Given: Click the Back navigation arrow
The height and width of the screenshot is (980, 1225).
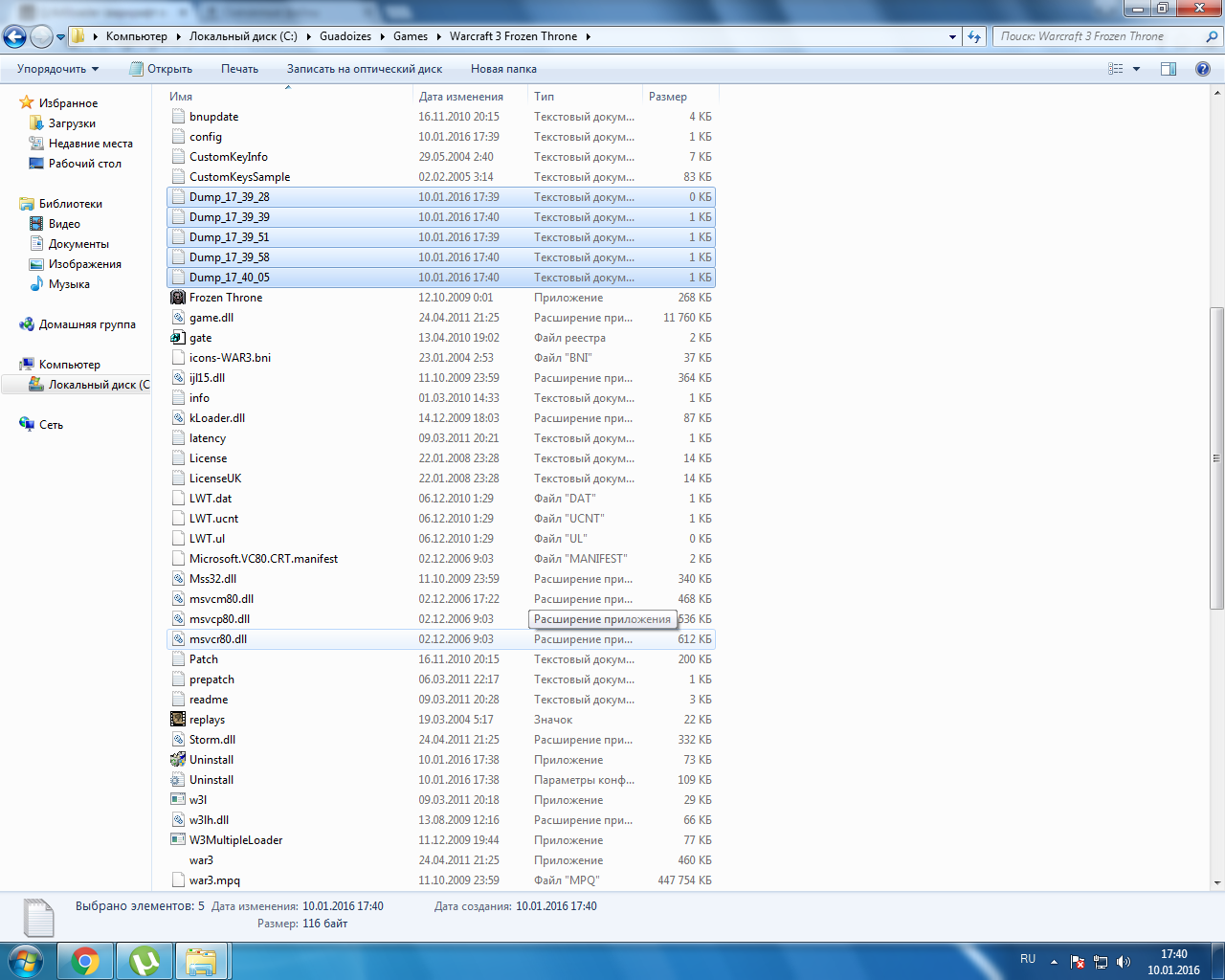Looking at the screenshot, I should tap(14, 36).
